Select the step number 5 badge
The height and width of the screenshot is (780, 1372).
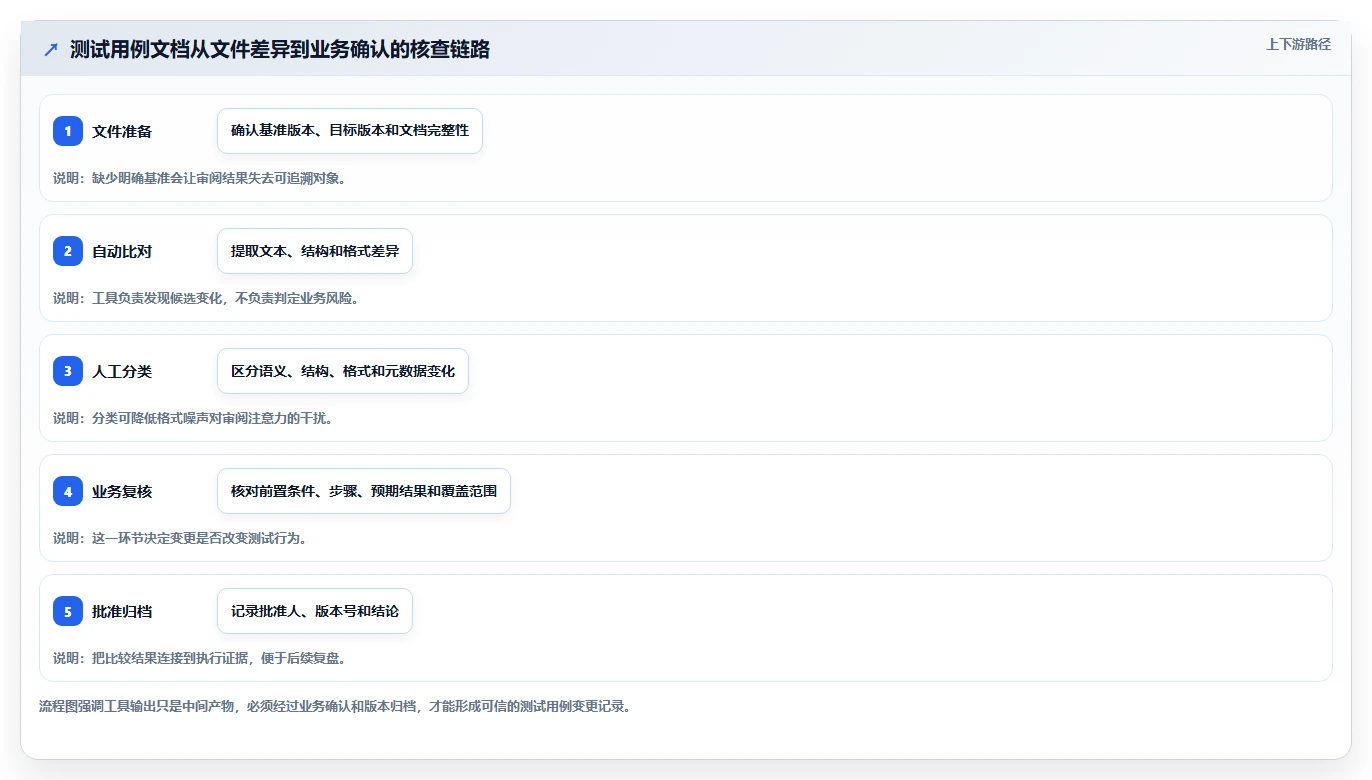(x=68, y=611)
